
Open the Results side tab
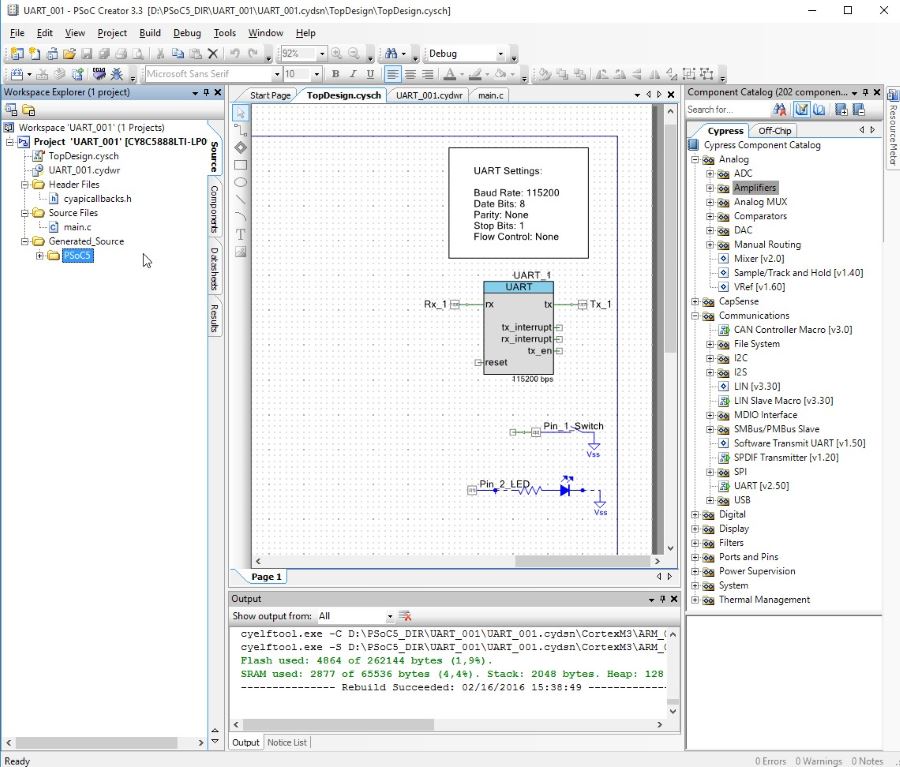(214, 319)
